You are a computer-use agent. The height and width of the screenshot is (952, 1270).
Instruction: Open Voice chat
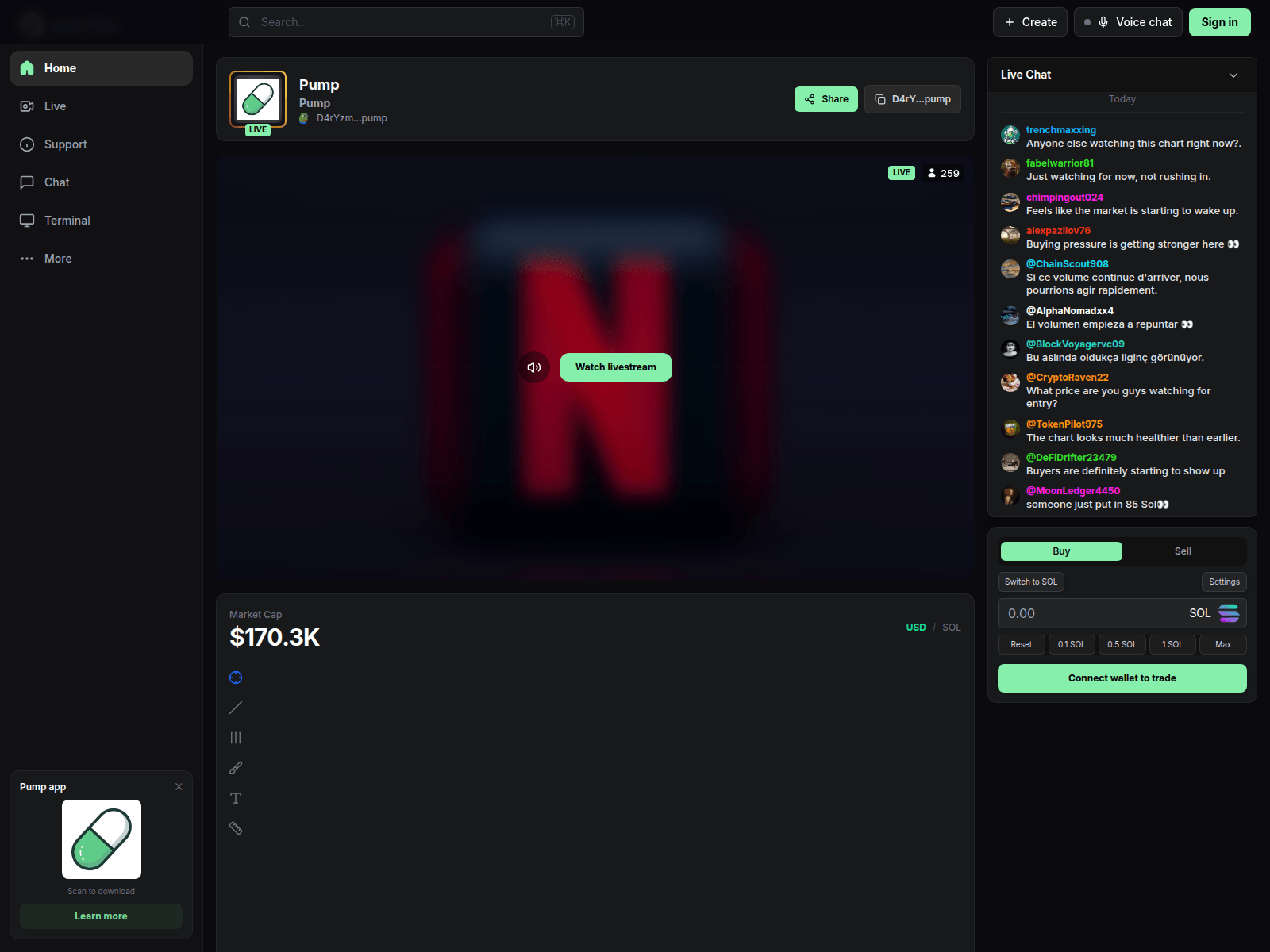pyautogui.click(x=1128, y=22)
